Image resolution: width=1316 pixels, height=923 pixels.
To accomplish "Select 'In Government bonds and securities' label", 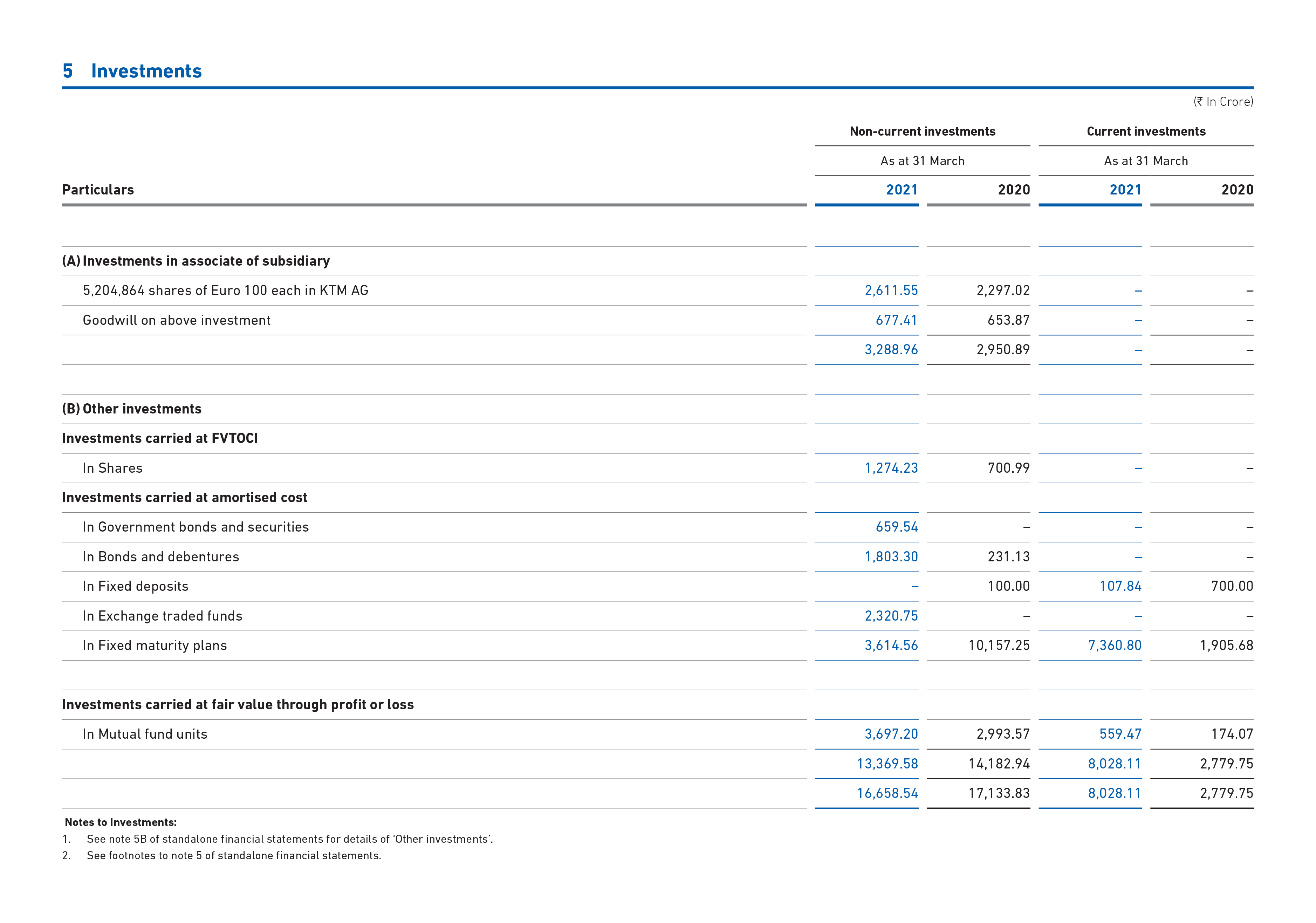I will point(196,527).
